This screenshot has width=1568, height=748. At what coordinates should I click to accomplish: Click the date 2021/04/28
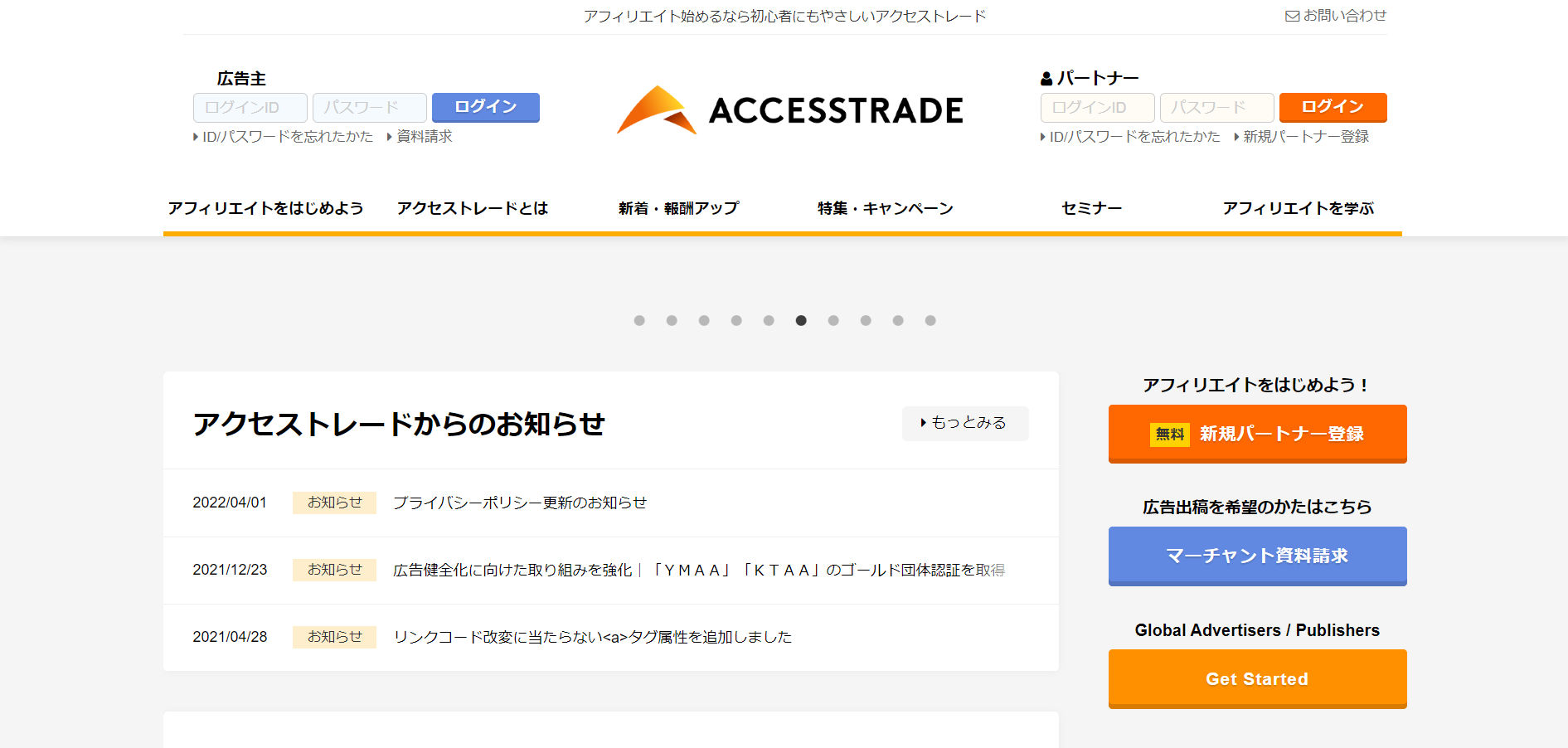point(230,637)
